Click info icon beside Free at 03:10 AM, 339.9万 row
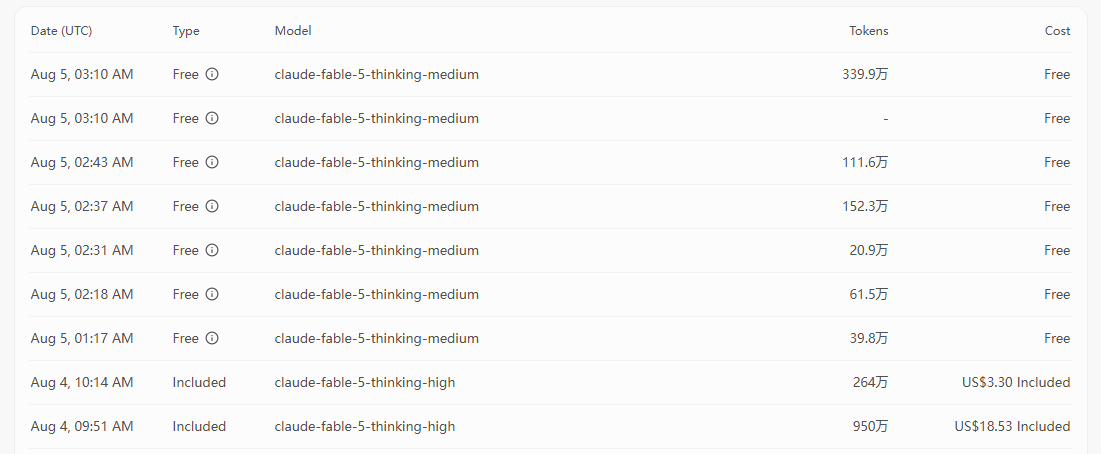Viewport: 1101px width, 454px height. coord(212,74)
